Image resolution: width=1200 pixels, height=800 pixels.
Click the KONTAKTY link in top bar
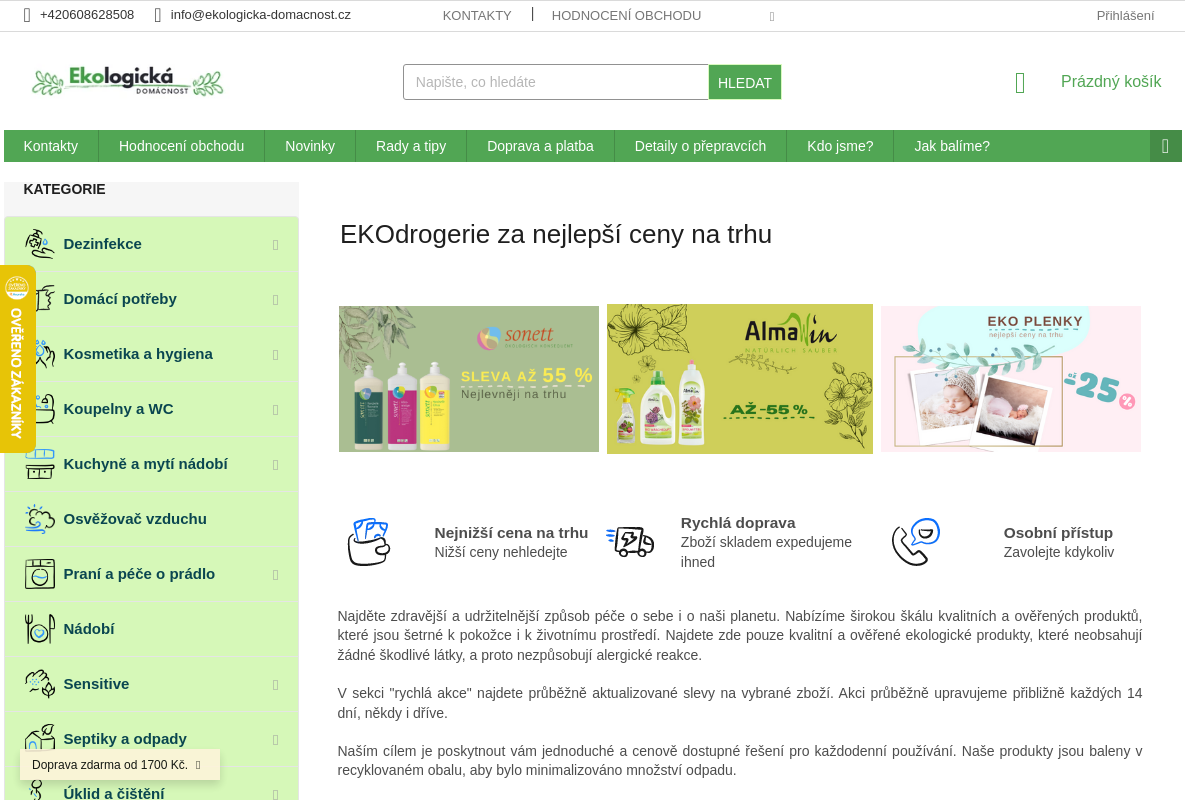(477, 15)
